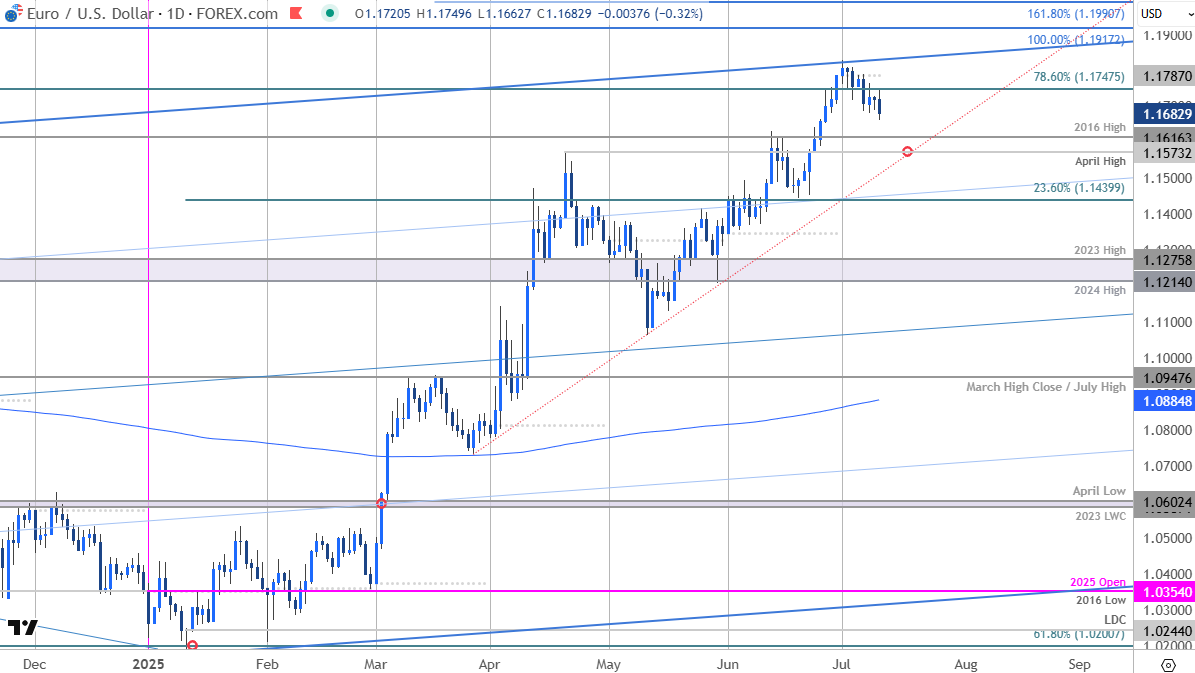Click the Euro / U.S. Dollar symbol title
Screen dimensions: 1195x673
(x=85, y=14)
